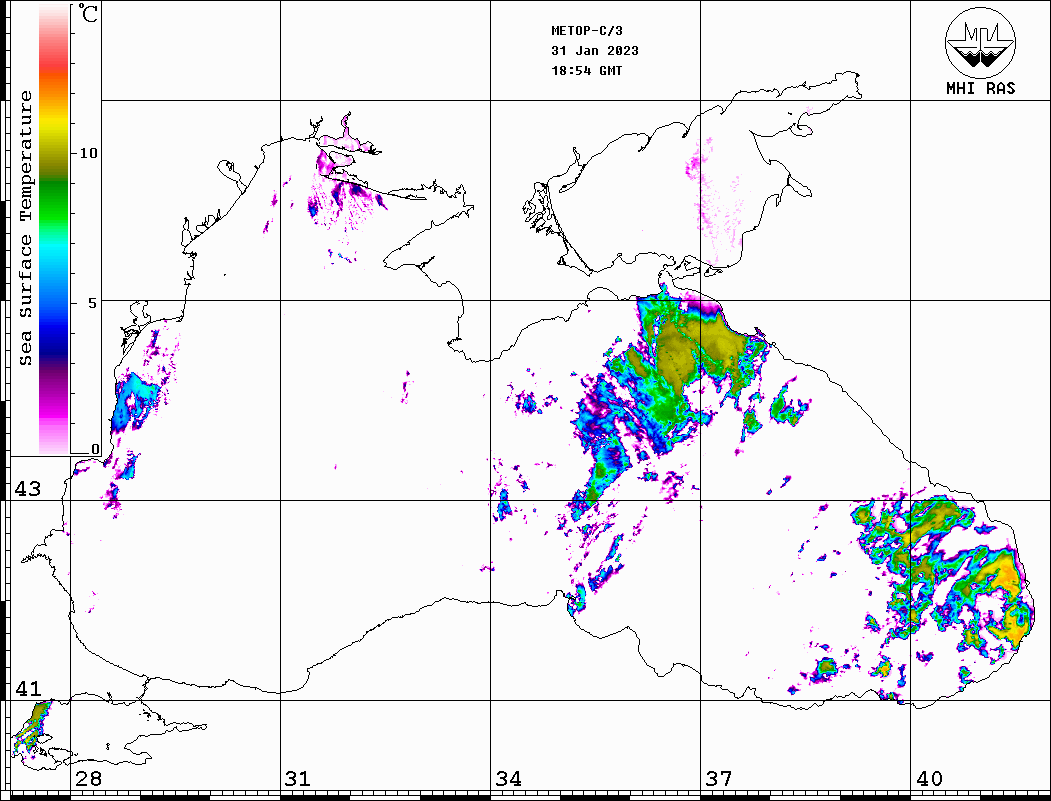
Task: Click latitude label '43'
Action: click(28, 489)
